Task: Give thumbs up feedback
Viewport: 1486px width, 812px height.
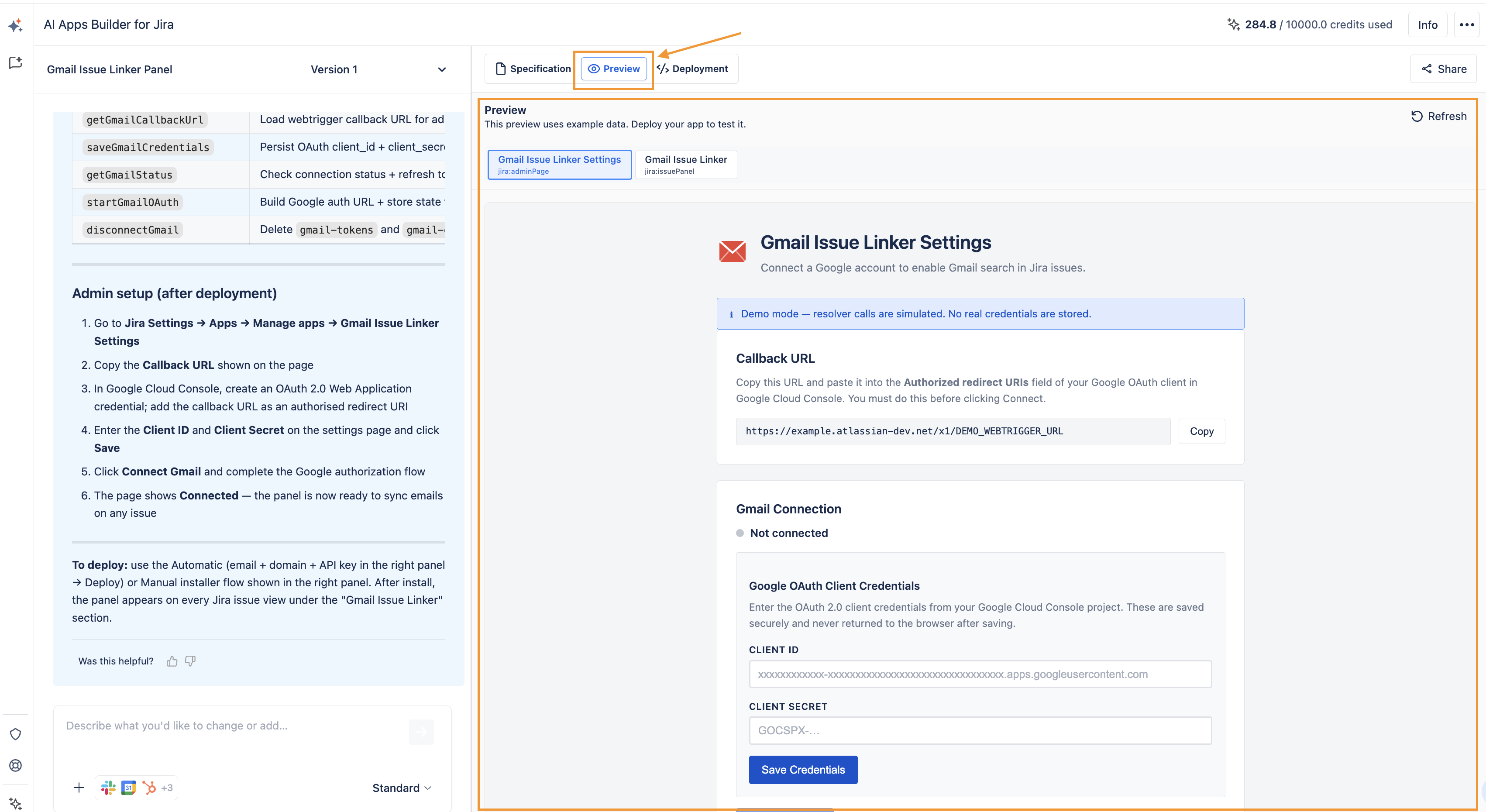Action: (x=172, y=661)
